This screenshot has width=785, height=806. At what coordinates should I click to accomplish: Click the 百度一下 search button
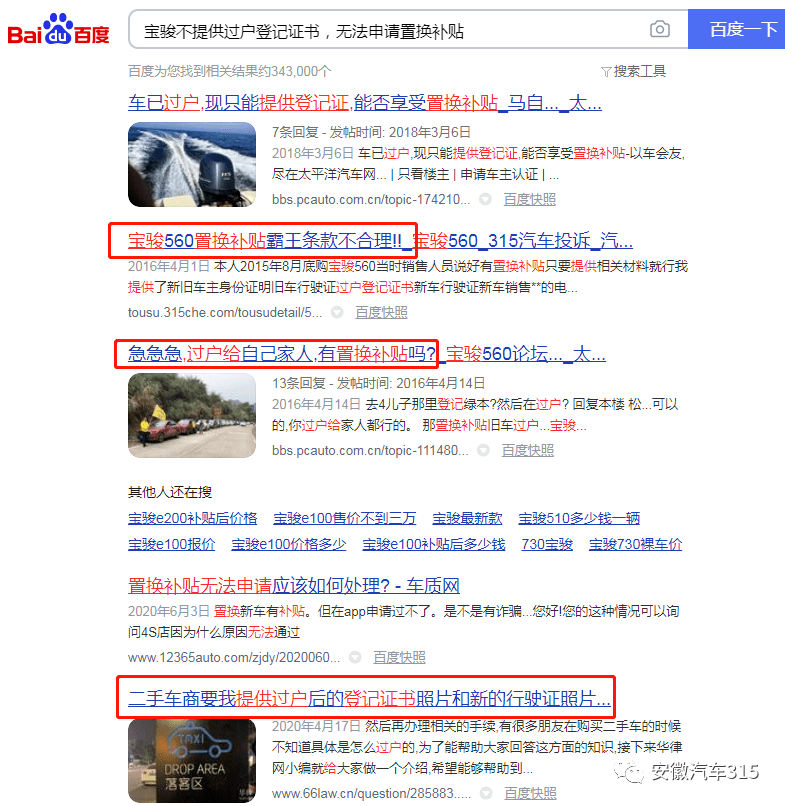coord(737,29)
